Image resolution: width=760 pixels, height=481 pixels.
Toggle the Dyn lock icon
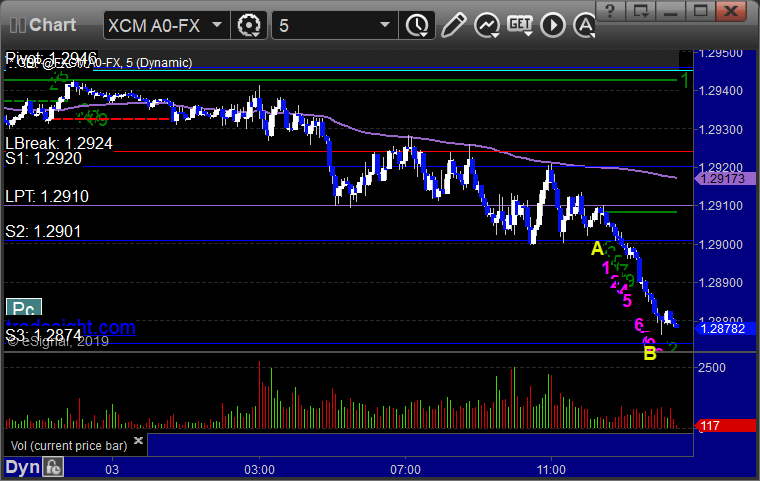[53, 467]
